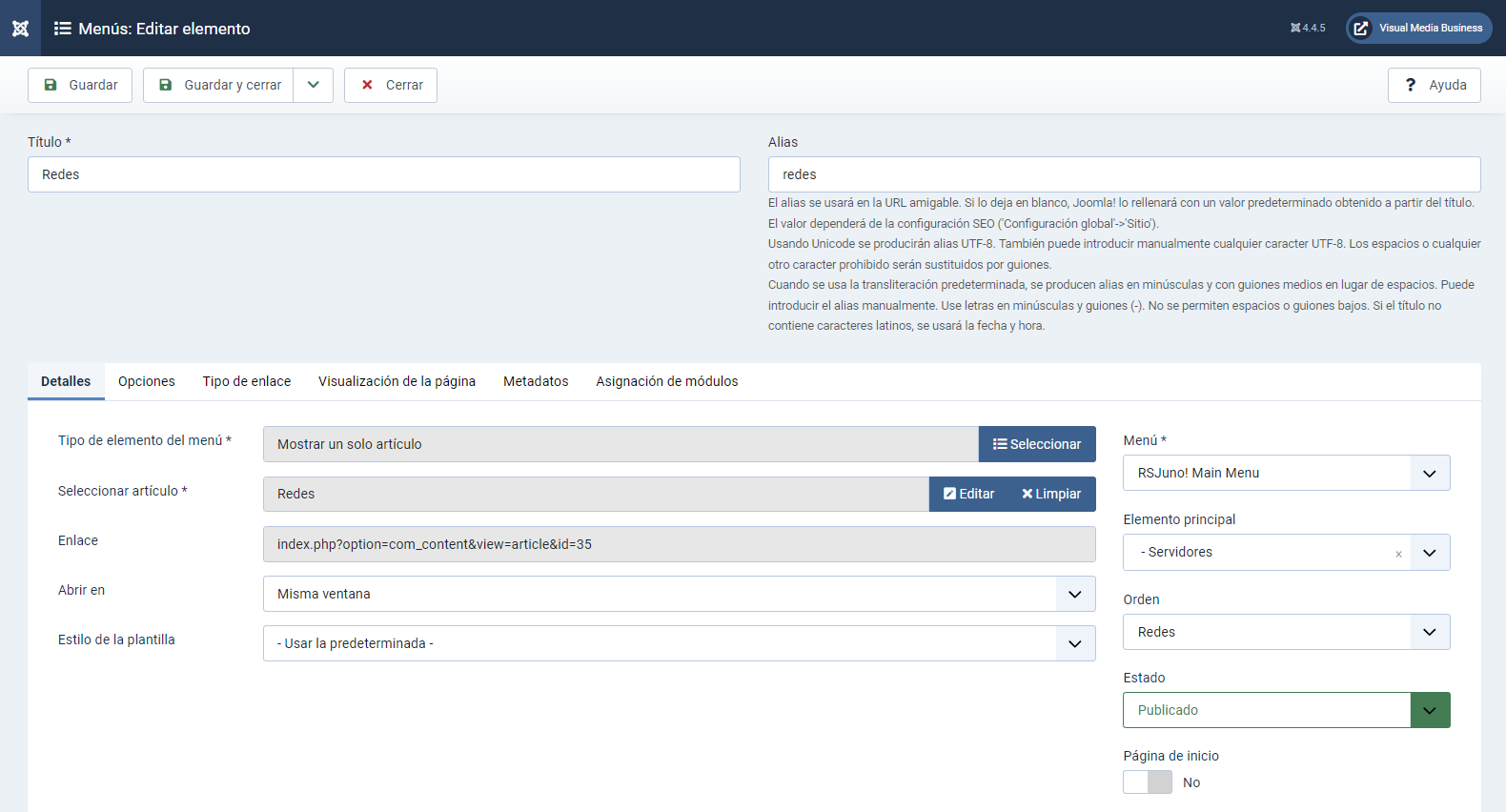Screen dimensions: 1506x812
Task: Click the Título input field
Action: (x=384, y=174)
